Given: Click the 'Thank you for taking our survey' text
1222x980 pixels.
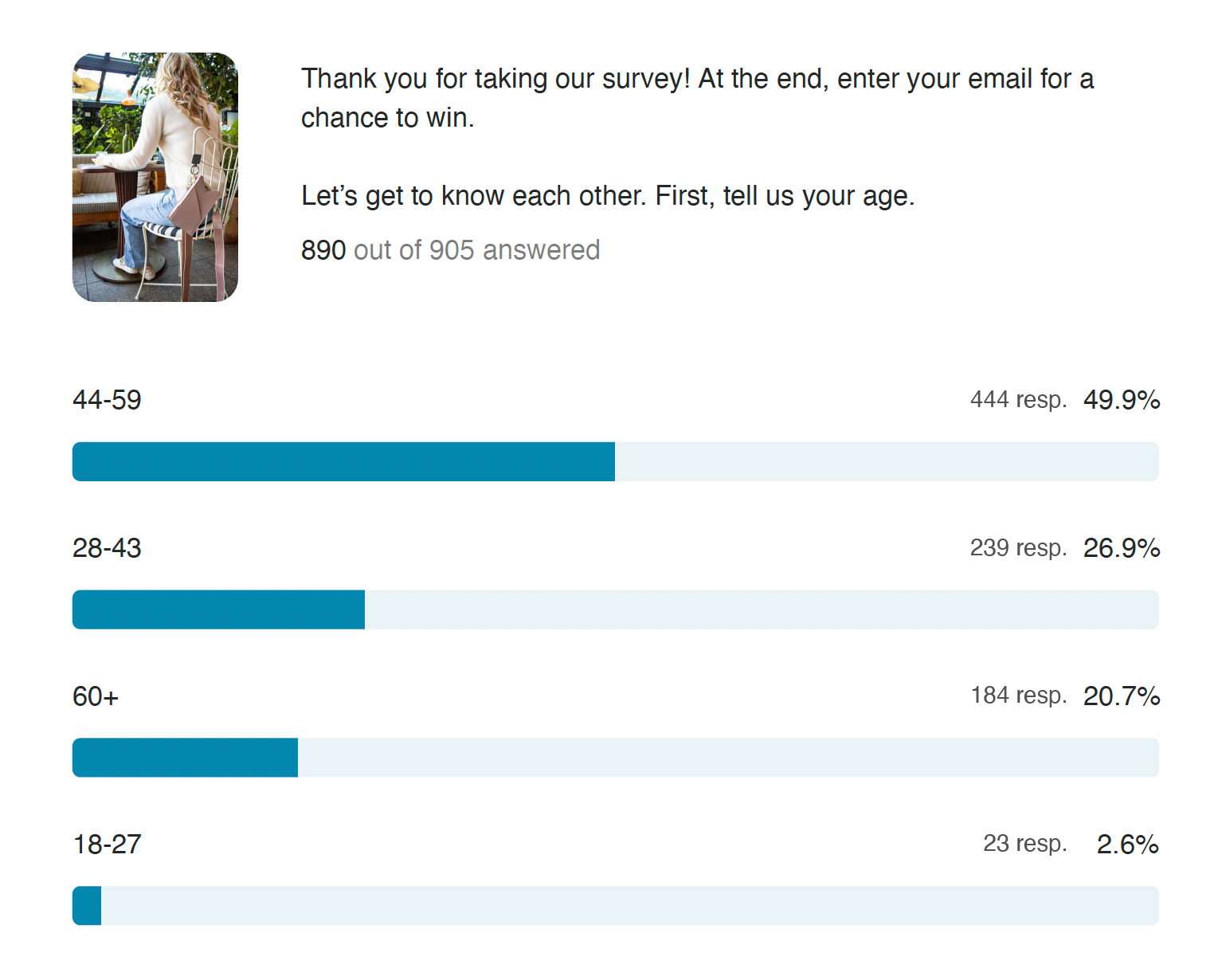Looking at the screenshot, I should (495, 79).
